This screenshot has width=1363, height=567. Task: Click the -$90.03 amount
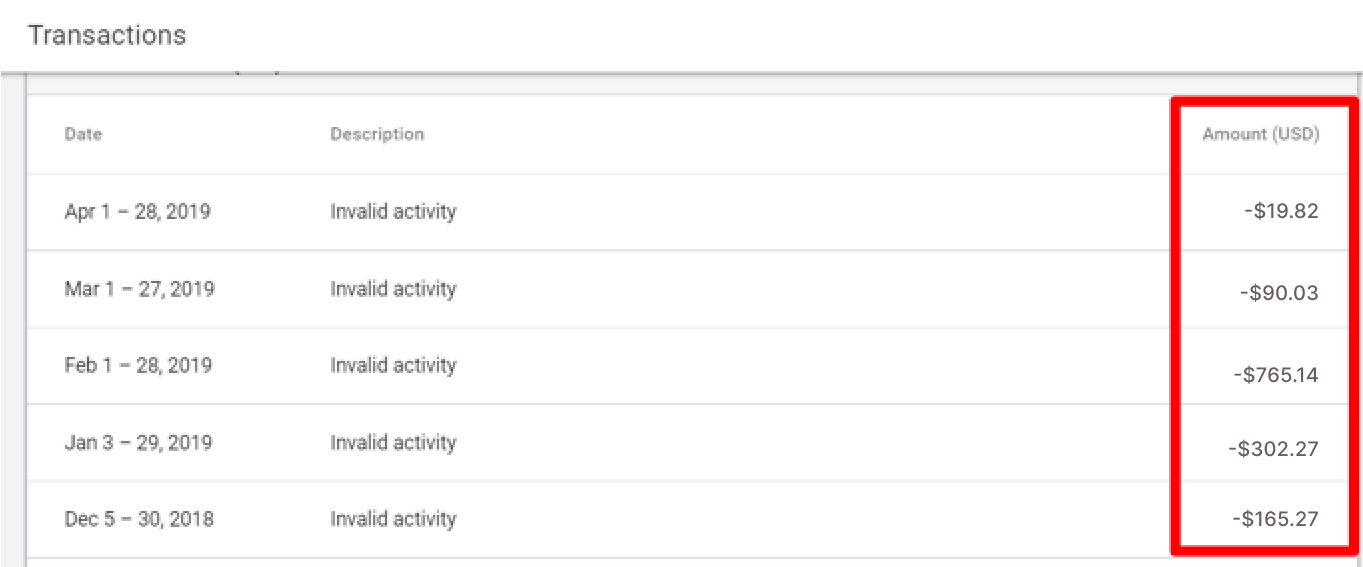[1278, 293]
